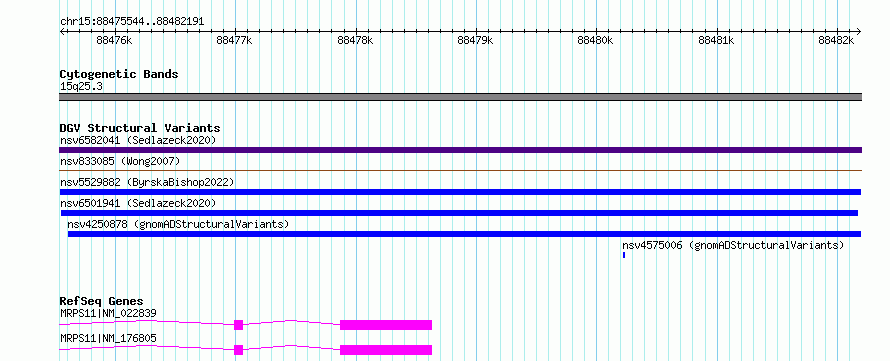Click the RefSeq Genes track title
The image size is (890, 361).
102,301
